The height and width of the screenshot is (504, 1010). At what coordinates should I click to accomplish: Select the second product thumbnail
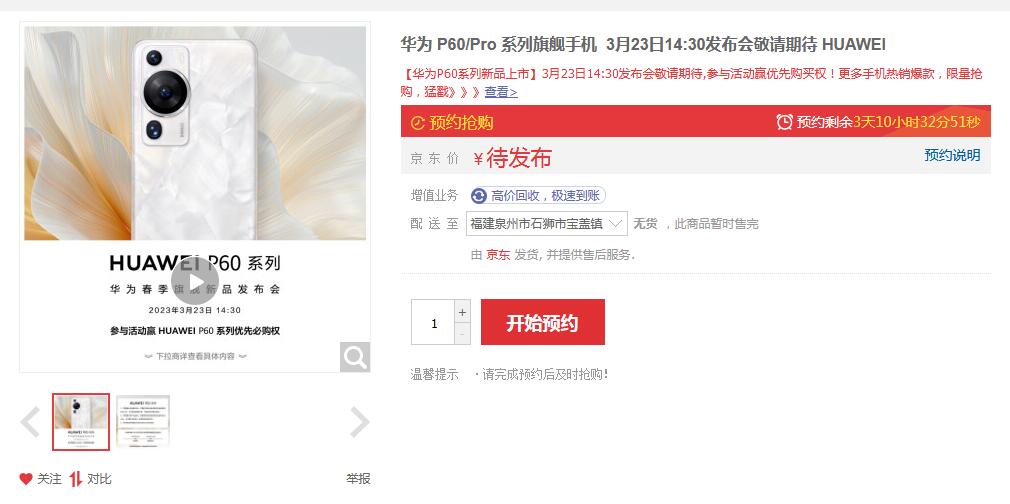143,422
